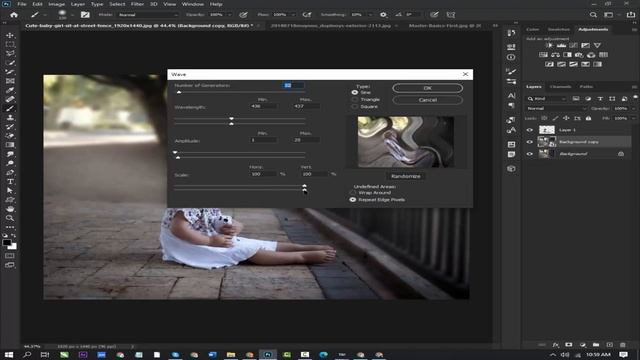Click OK in Wave dialog
Viewport: 640px width, 360px height.
(x=427, y=88)
